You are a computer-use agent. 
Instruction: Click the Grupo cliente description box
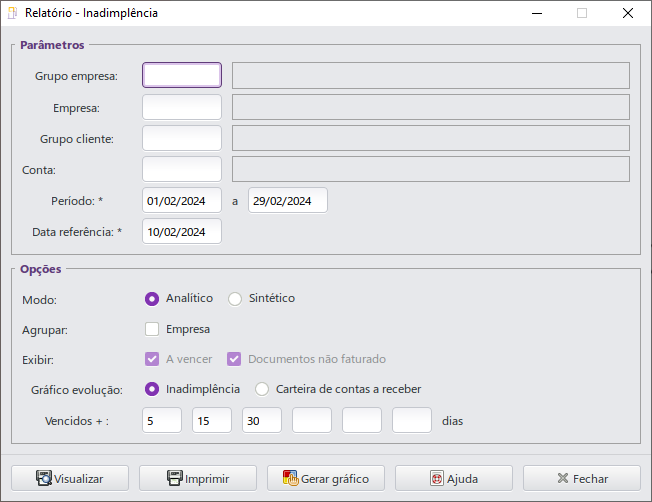point(431,138)
